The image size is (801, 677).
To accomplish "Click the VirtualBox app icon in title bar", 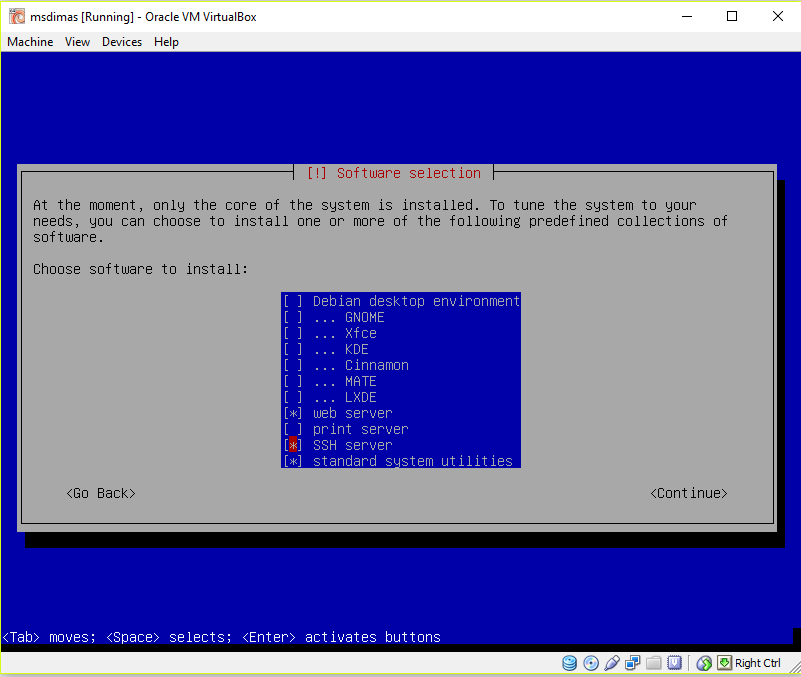I will 16,16.
